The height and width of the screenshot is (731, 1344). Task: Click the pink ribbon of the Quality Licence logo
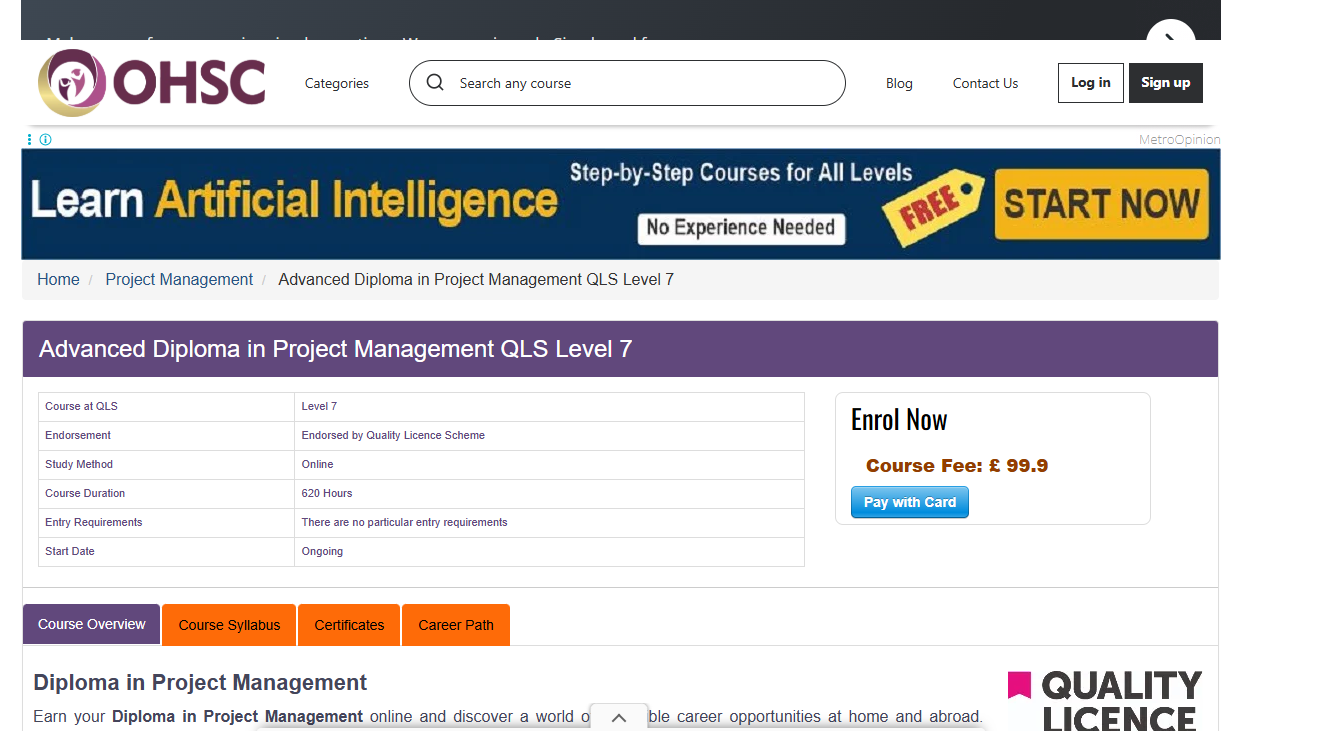pyautogui.click(x=1020, y=684)
